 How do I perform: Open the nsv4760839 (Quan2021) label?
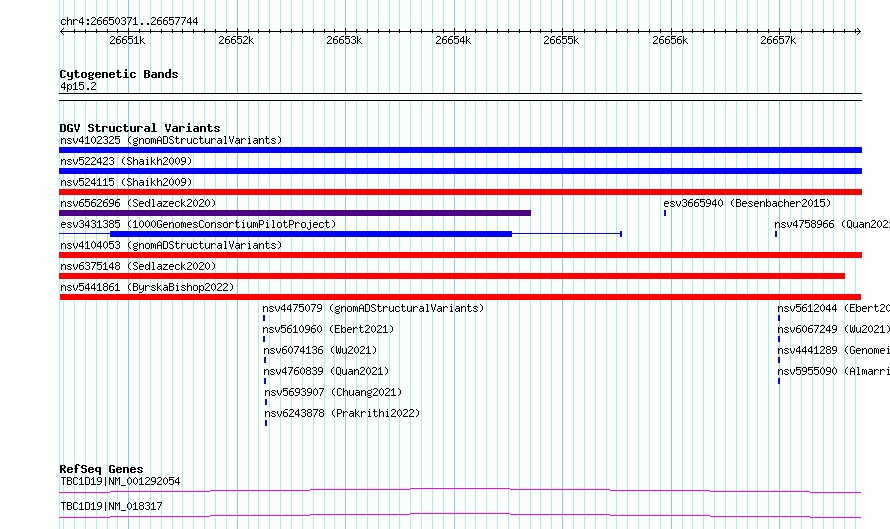pyautogui.click(x=326, y=371)
